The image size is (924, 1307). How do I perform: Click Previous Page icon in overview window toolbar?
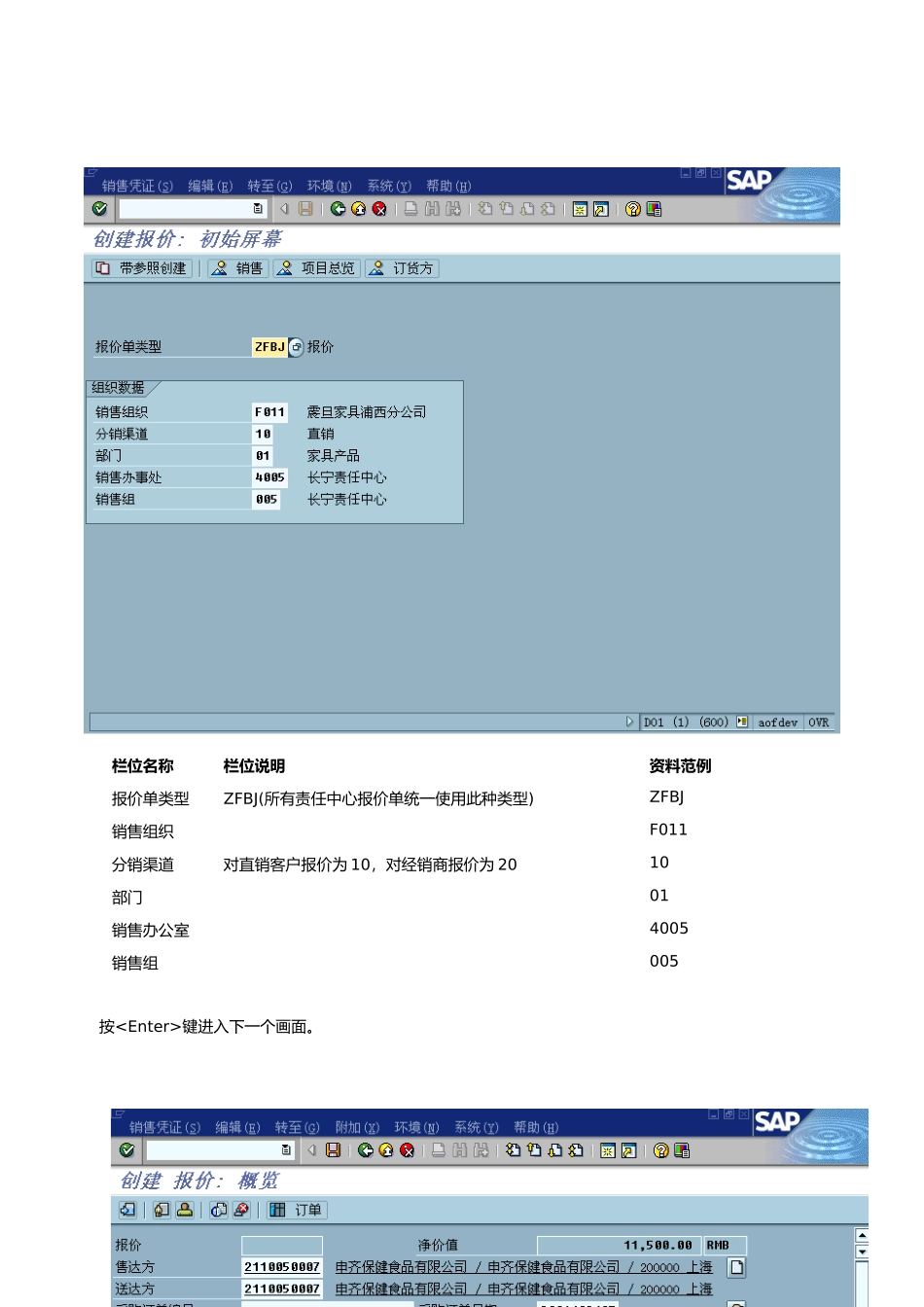[534, 1150]
